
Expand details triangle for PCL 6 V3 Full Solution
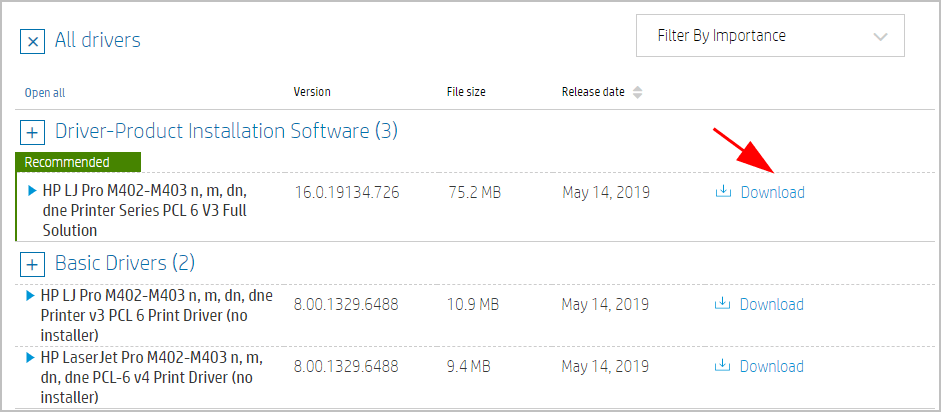[32, 191]
